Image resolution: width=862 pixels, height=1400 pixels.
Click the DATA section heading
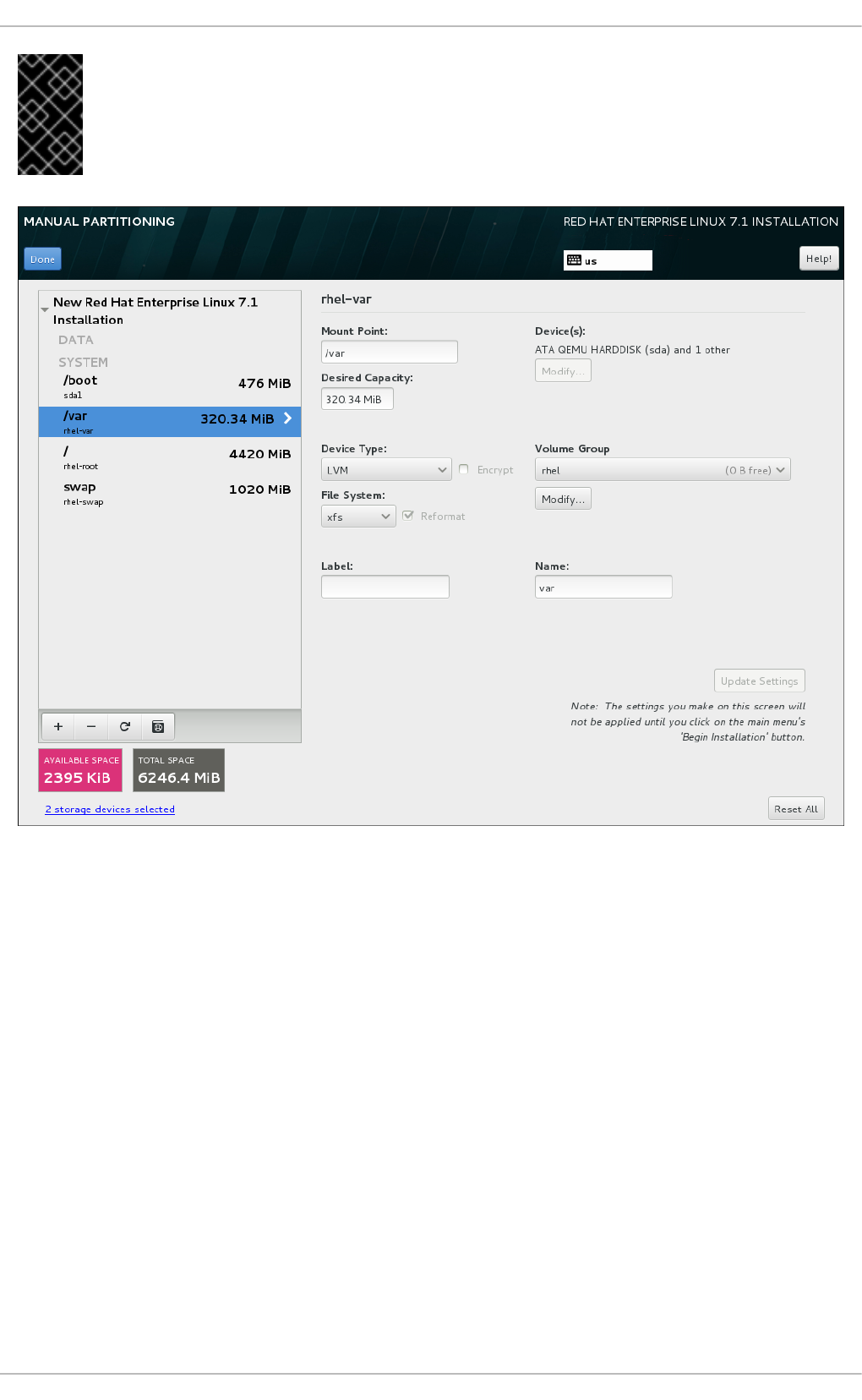(x=76, y=340)
